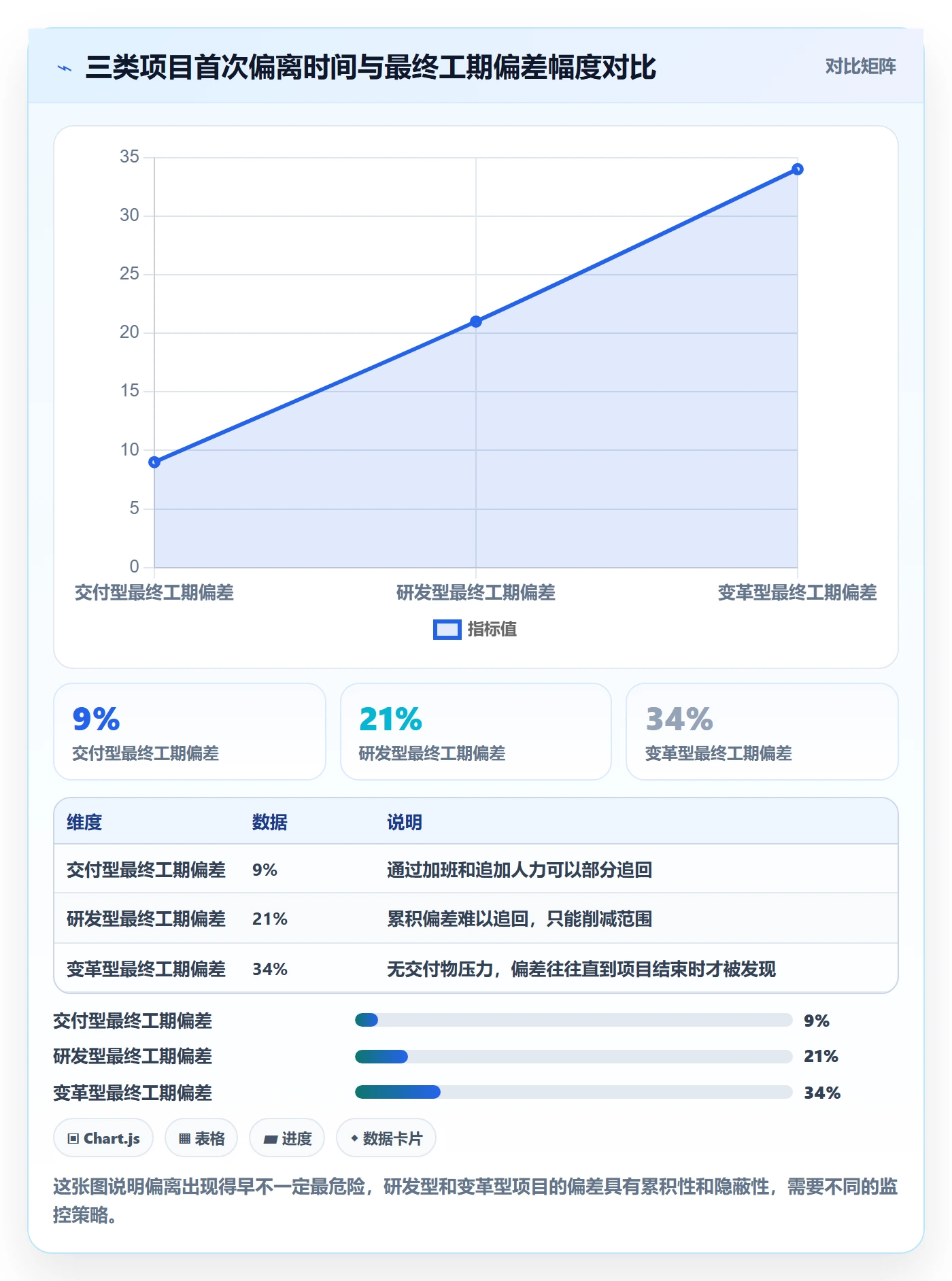Open the 9% stat card

pos(190,732)
